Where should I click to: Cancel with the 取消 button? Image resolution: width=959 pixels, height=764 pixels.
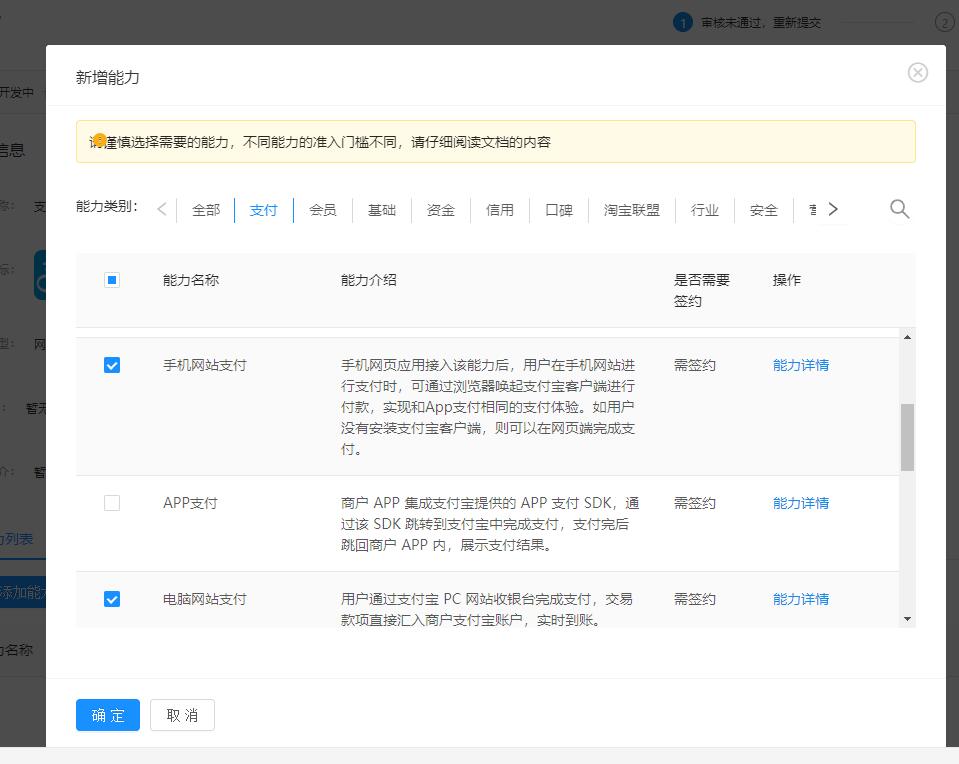[182, 715]
